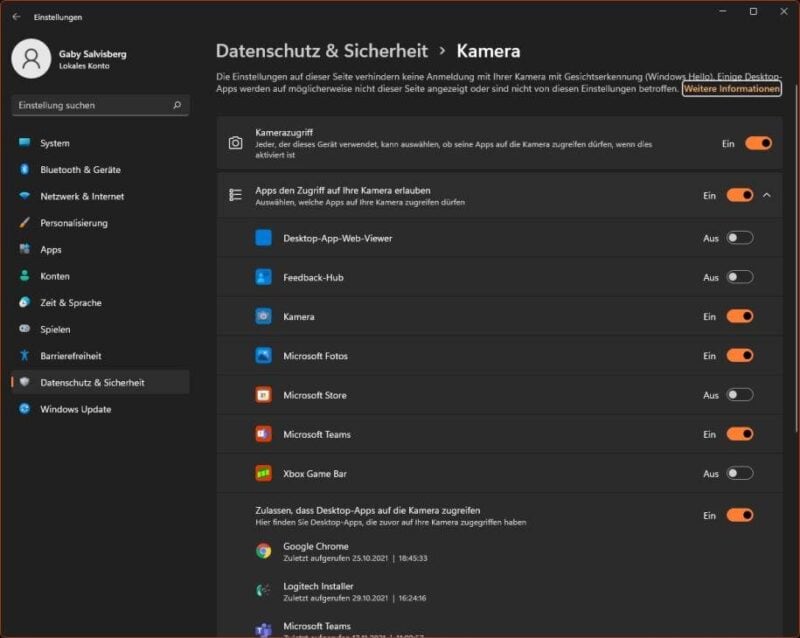Click the search magnifier icon
The height and width of the screenshot is (638, 800).
click(177, 105)
